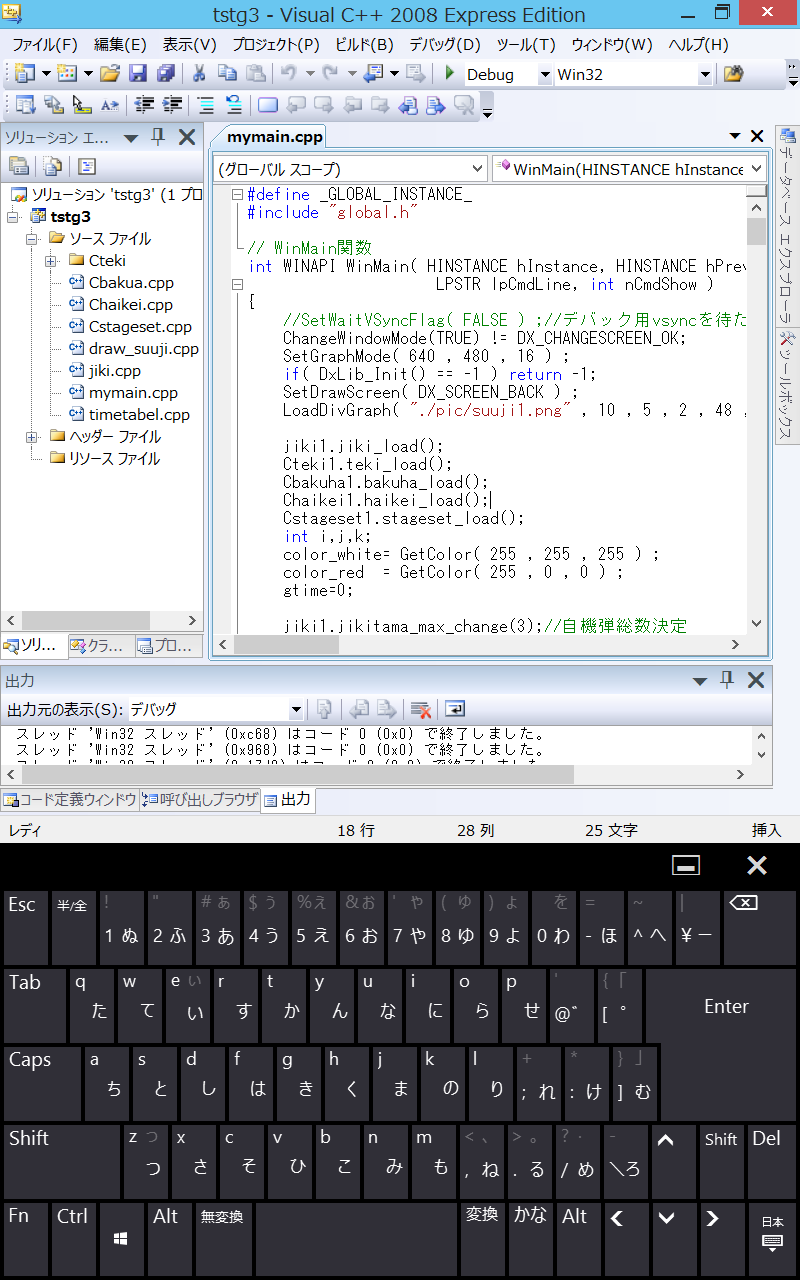Collapse the #define outlining region
The width and height of the screenshot is (800, 1280).
(237, 195)
